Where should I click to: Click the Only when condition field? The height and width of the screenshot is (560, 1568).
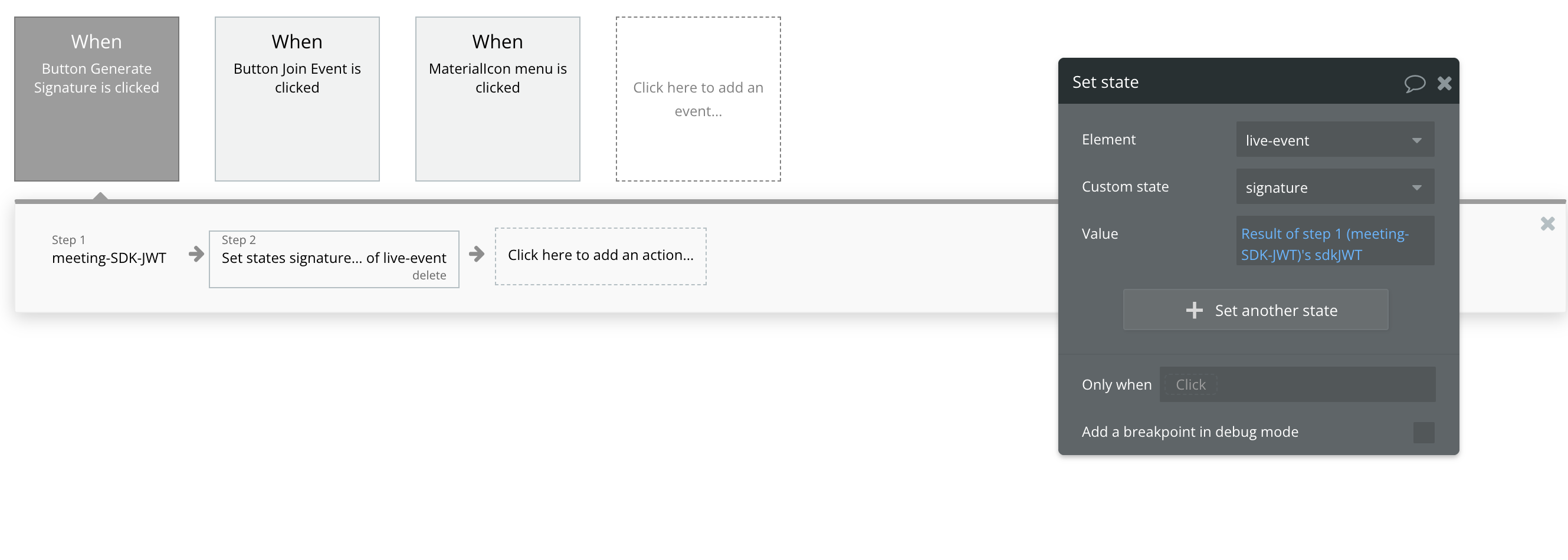pos(1297,384)
